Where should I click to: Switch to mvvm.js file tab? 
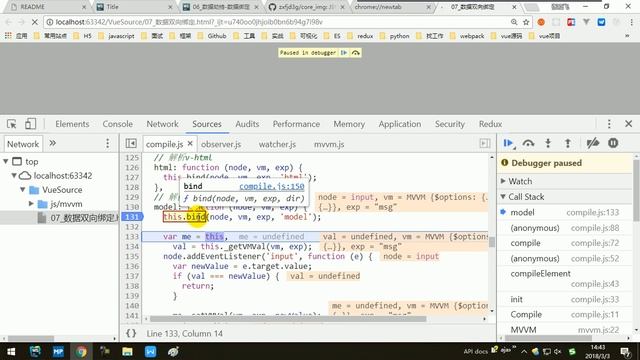pos(329,144)
